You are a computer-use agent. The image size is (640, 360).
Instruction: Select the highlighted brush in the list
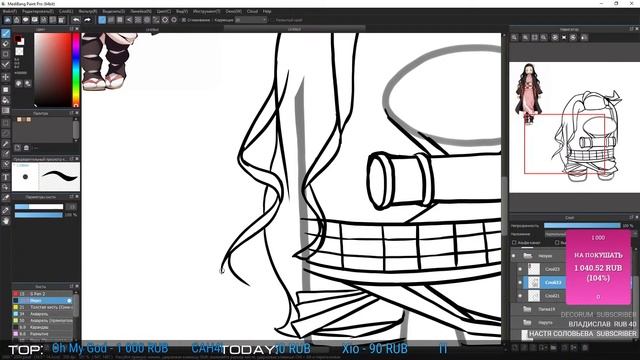click(x=42, y=300)
